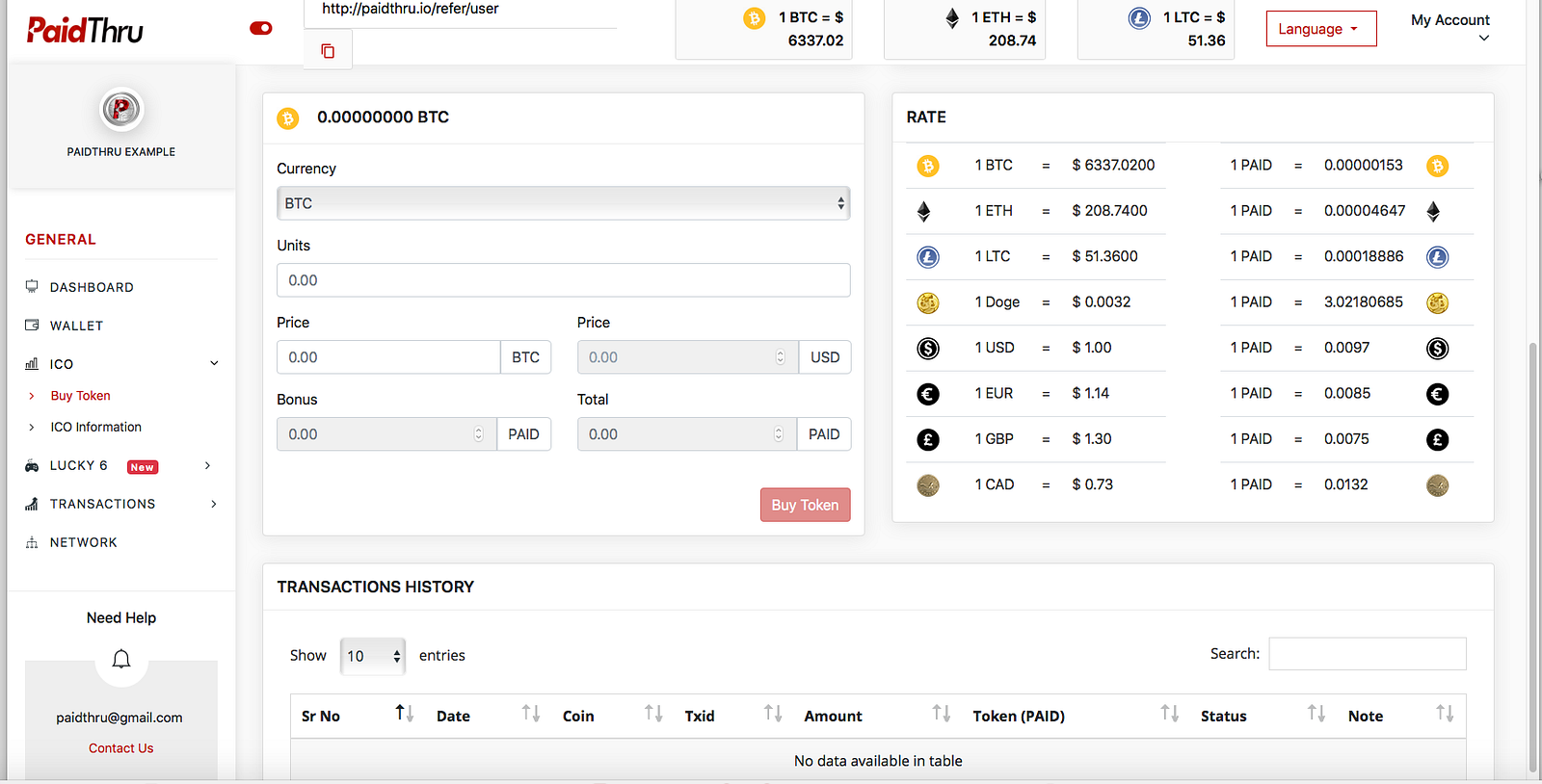Screen dimensions: 1542x784
Task: Sort table by Note column
Action: [x=1401, y=716]
